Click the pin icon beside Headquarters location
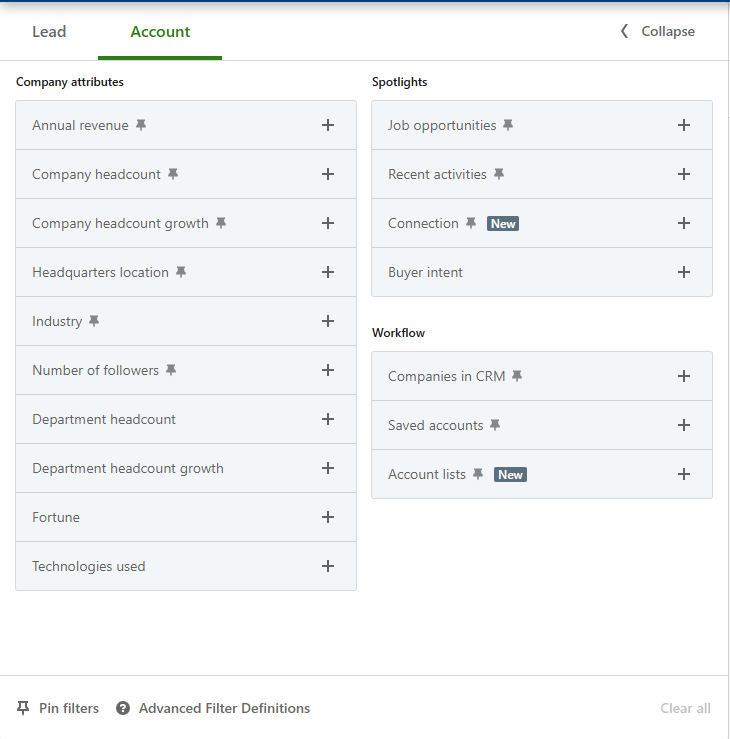This screenshot has width=730, height=739. tap(181, 272)
